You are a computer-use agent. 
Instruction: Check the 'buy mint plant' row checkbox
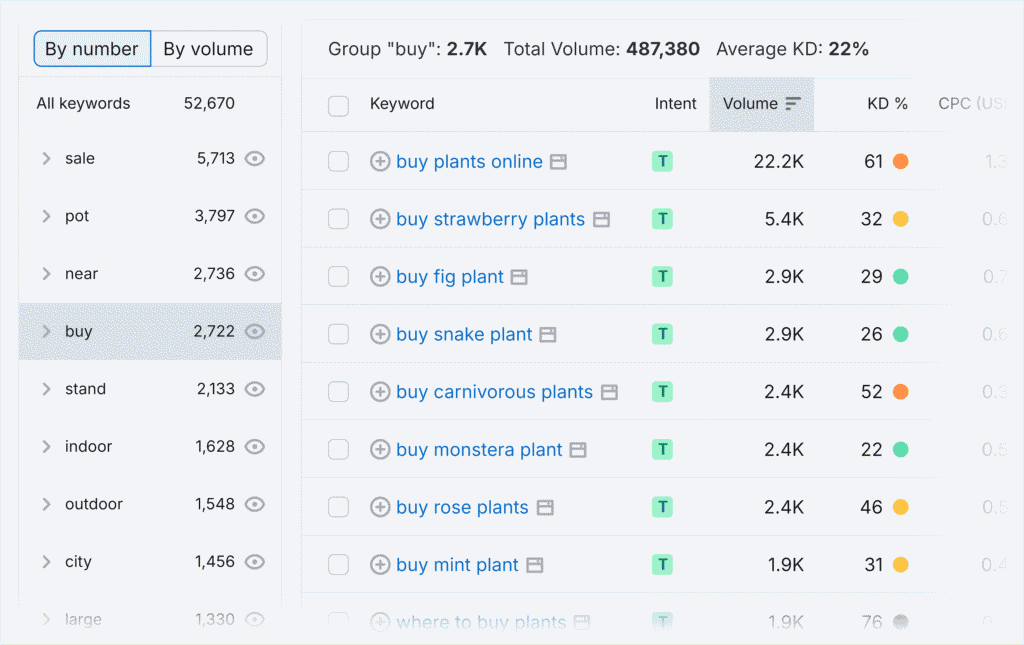pyautogui.click(x=338, y=565)
